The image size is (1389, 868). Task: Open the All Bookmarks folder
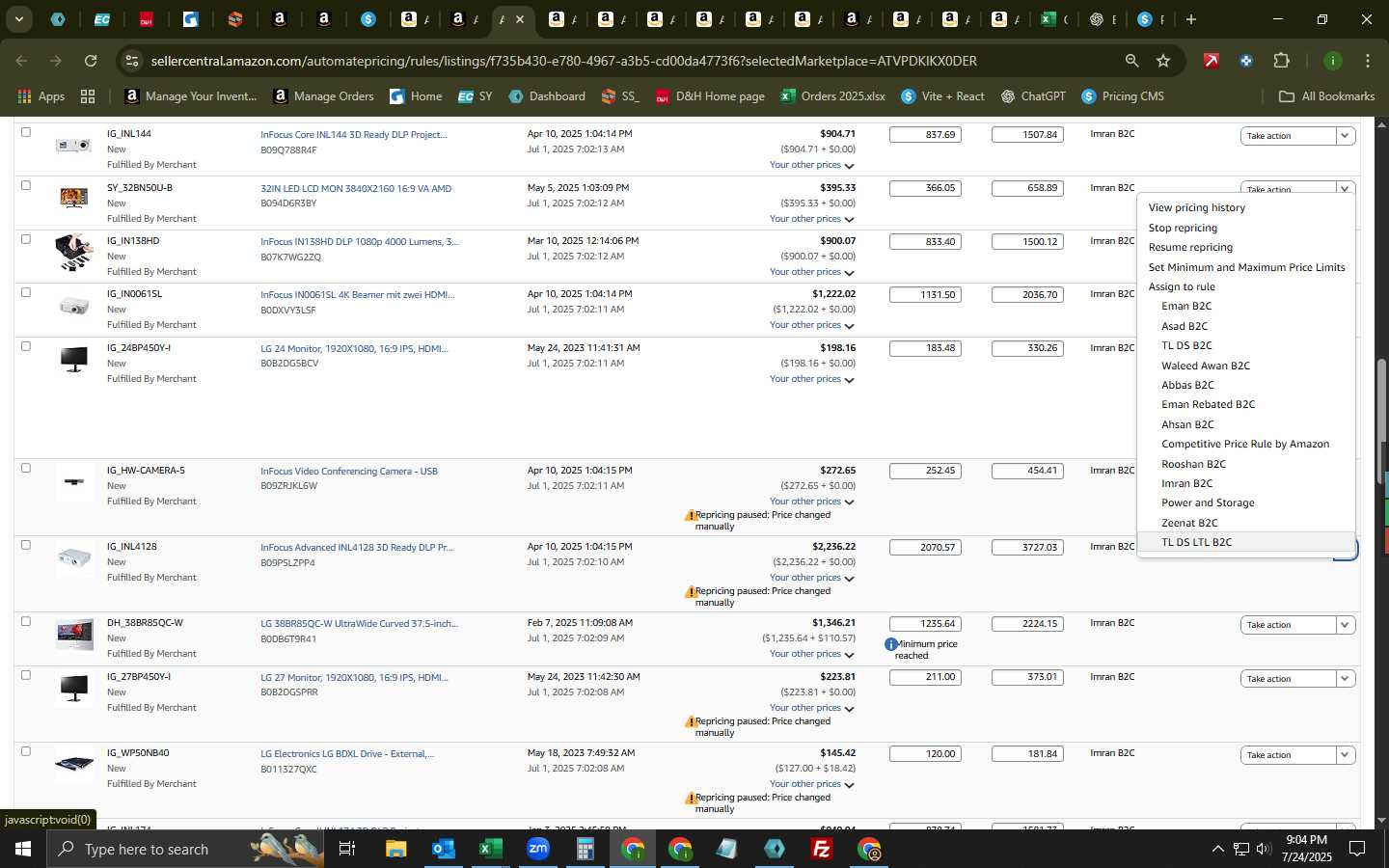[1326, 96]
